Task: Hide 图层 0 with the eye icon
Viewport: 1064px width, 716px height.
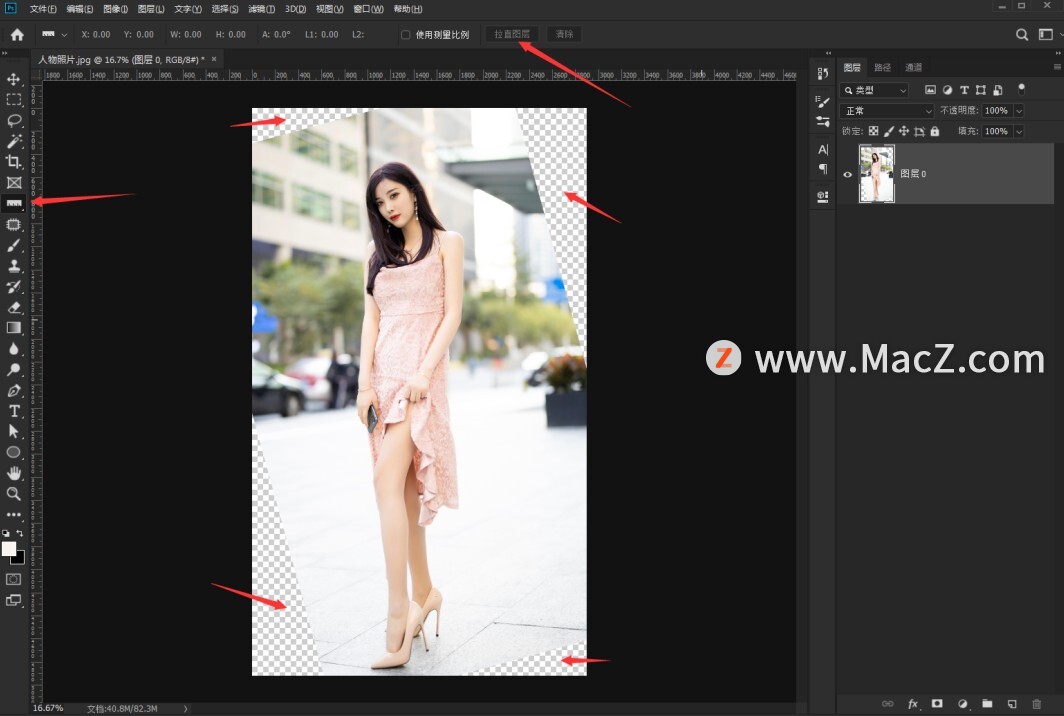Action: click(848, 174)
